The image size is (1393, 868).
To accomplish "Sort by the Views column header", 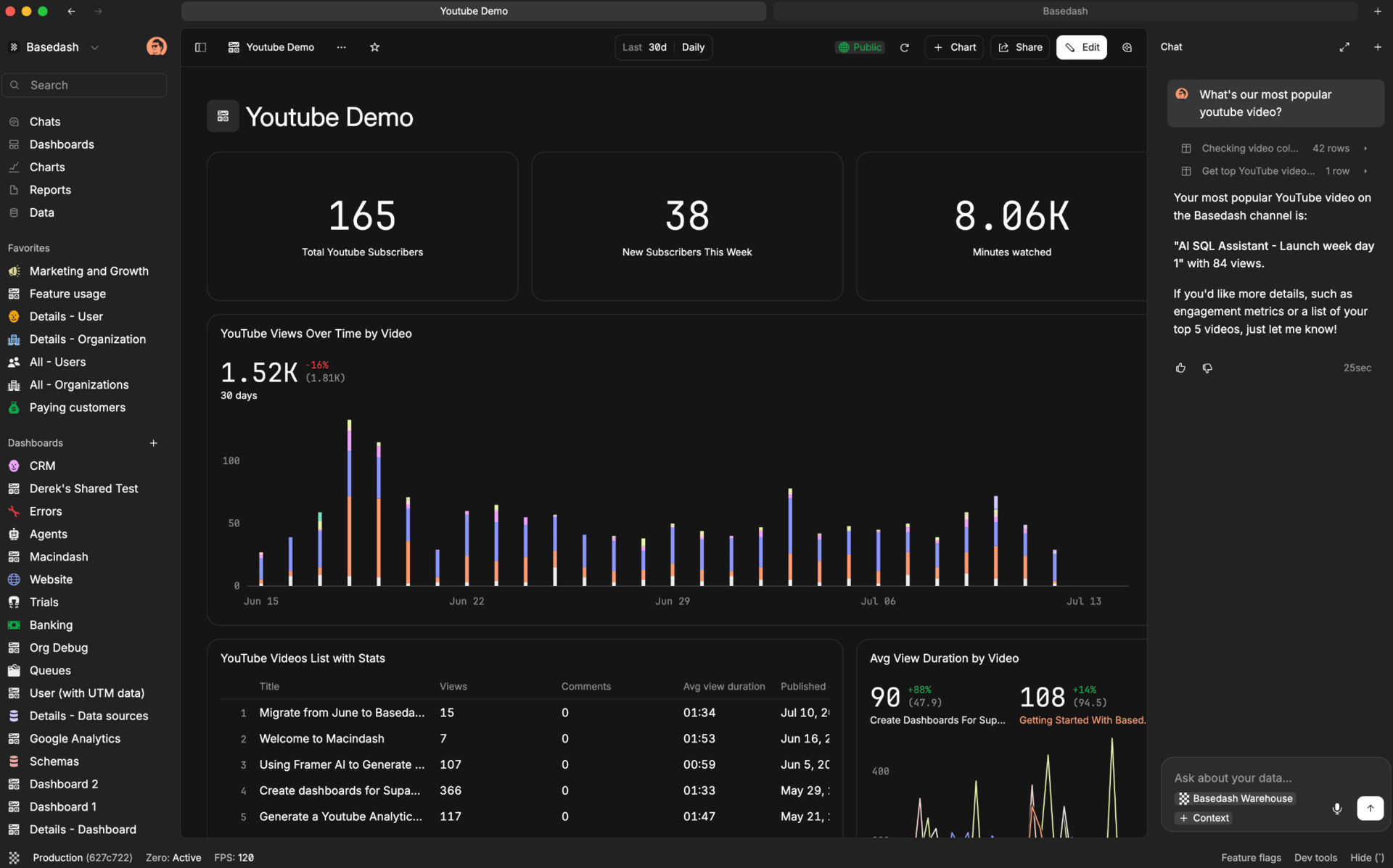I will (453, 686).
